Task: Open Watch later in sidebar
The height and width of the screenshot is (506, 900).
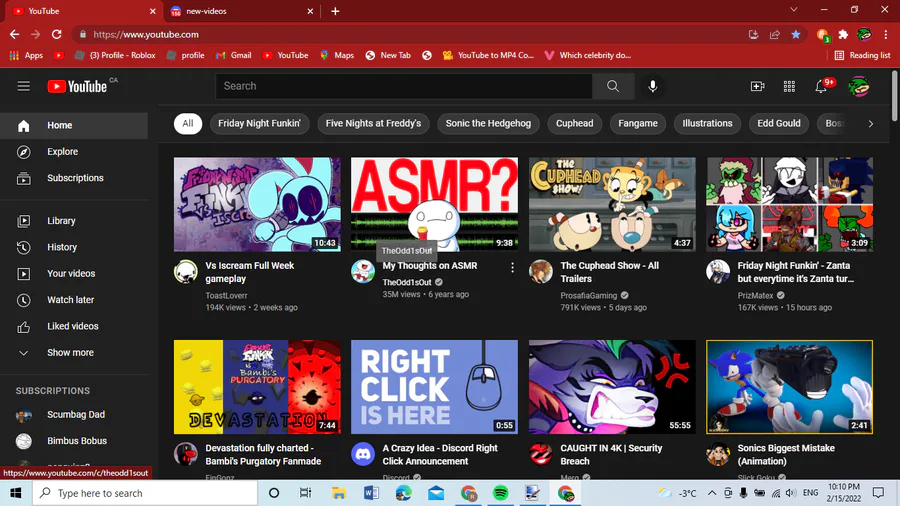Action: (74, 300)
